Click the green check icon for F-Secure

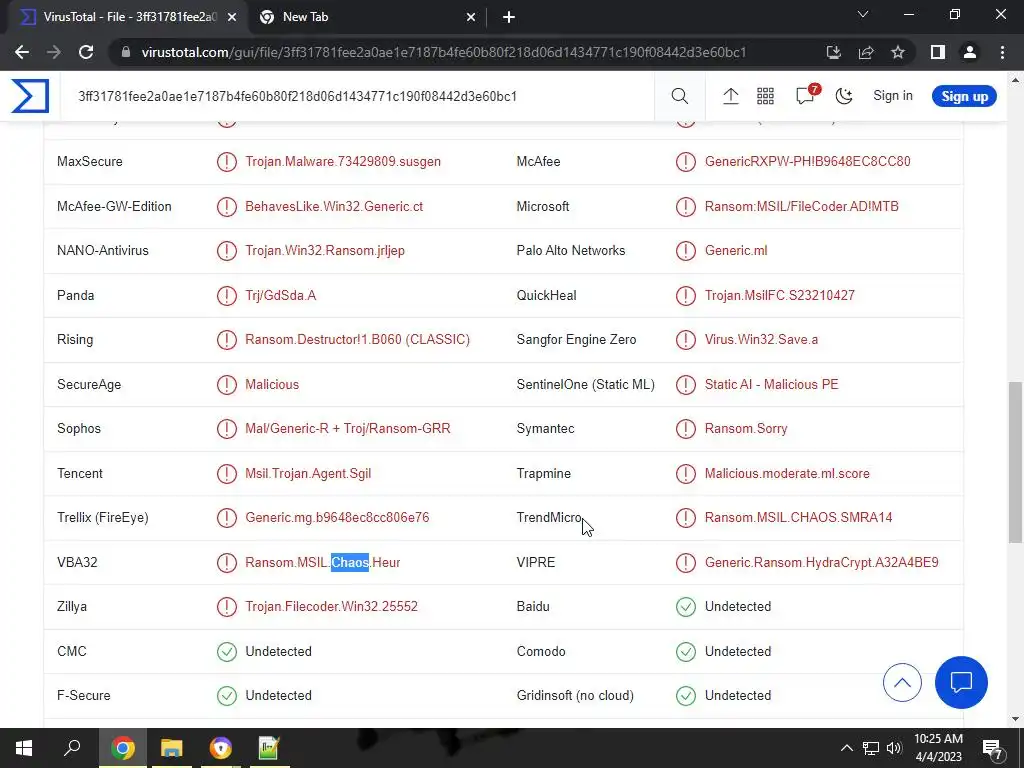tap(227, 696)
